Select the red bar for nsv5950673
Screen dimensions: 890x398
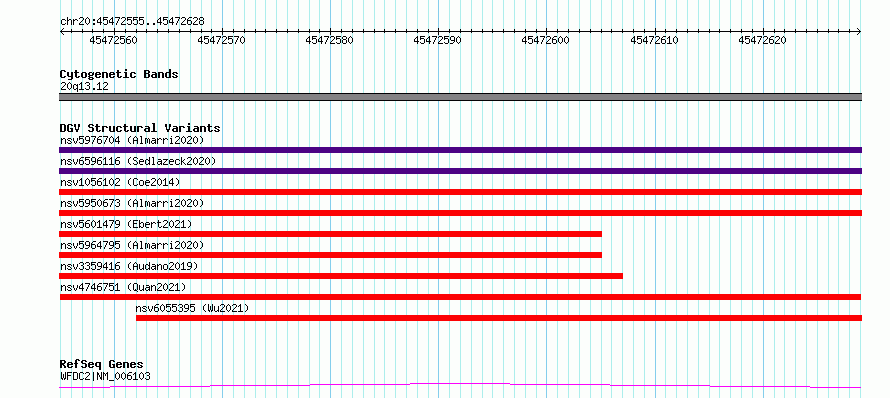pyautogui.click(x=460, y=213)
